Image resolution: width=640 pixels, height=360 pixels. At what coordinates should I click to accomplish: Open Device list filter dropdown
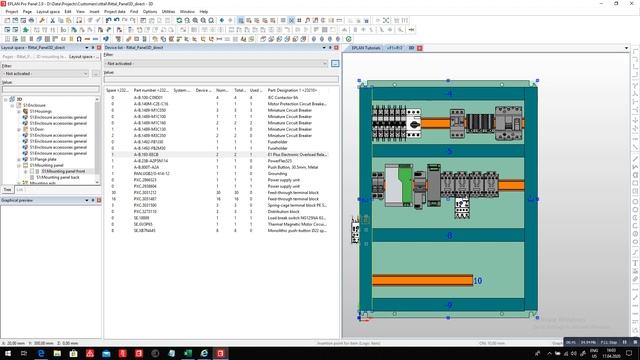(325, 64)
